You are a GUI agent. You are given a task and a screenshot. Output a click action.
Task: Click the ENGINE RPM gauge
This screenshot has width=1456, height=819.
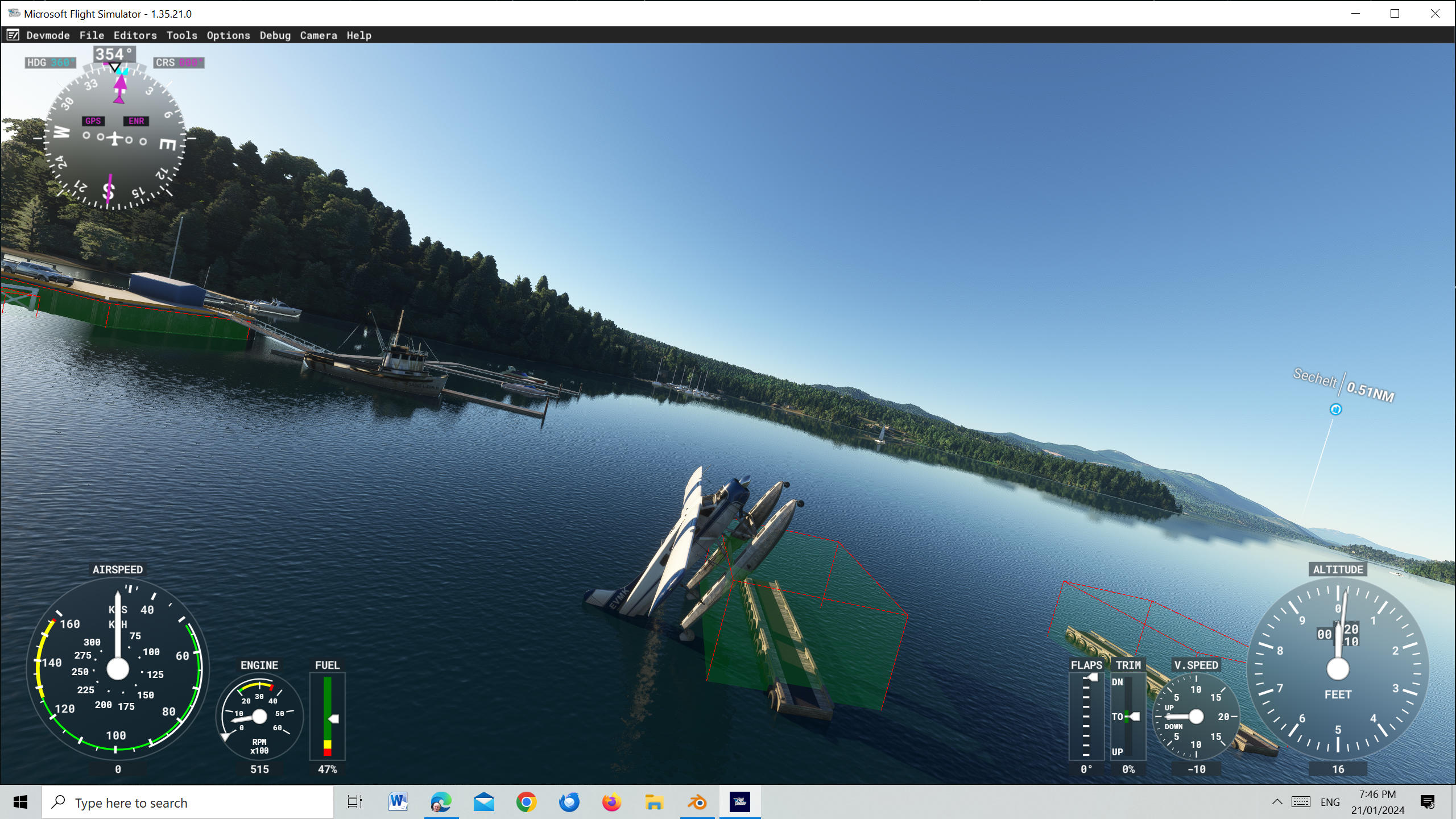[x=259, y=717]
